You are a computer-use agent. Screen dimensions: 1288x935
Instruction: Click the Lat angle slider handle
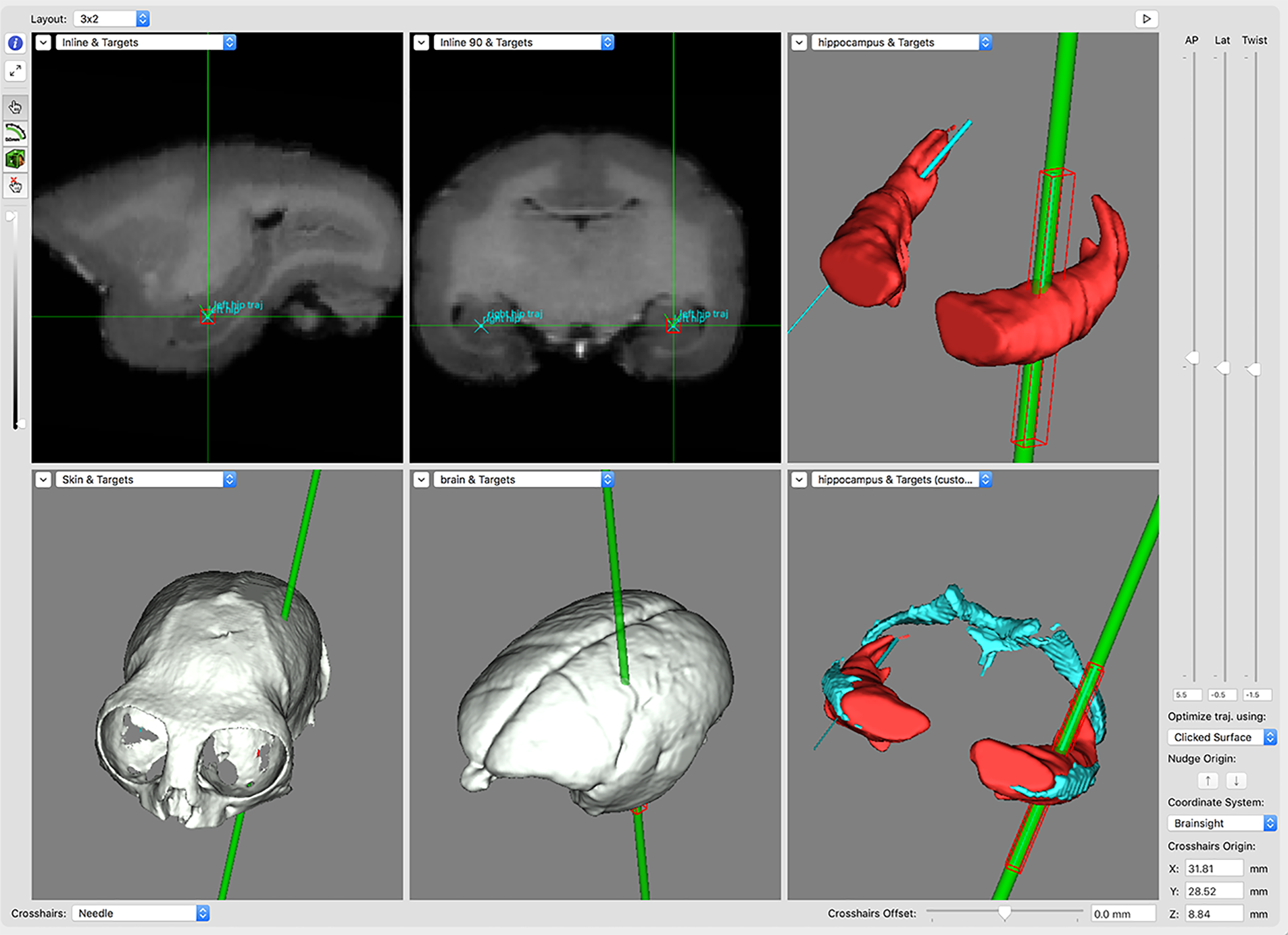pyautogui.click(x=1222, y=368)
